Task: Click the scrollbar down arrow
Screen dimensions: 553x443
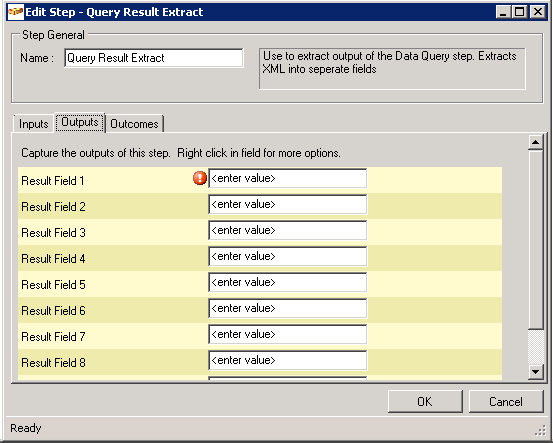Action: point(535,371)
